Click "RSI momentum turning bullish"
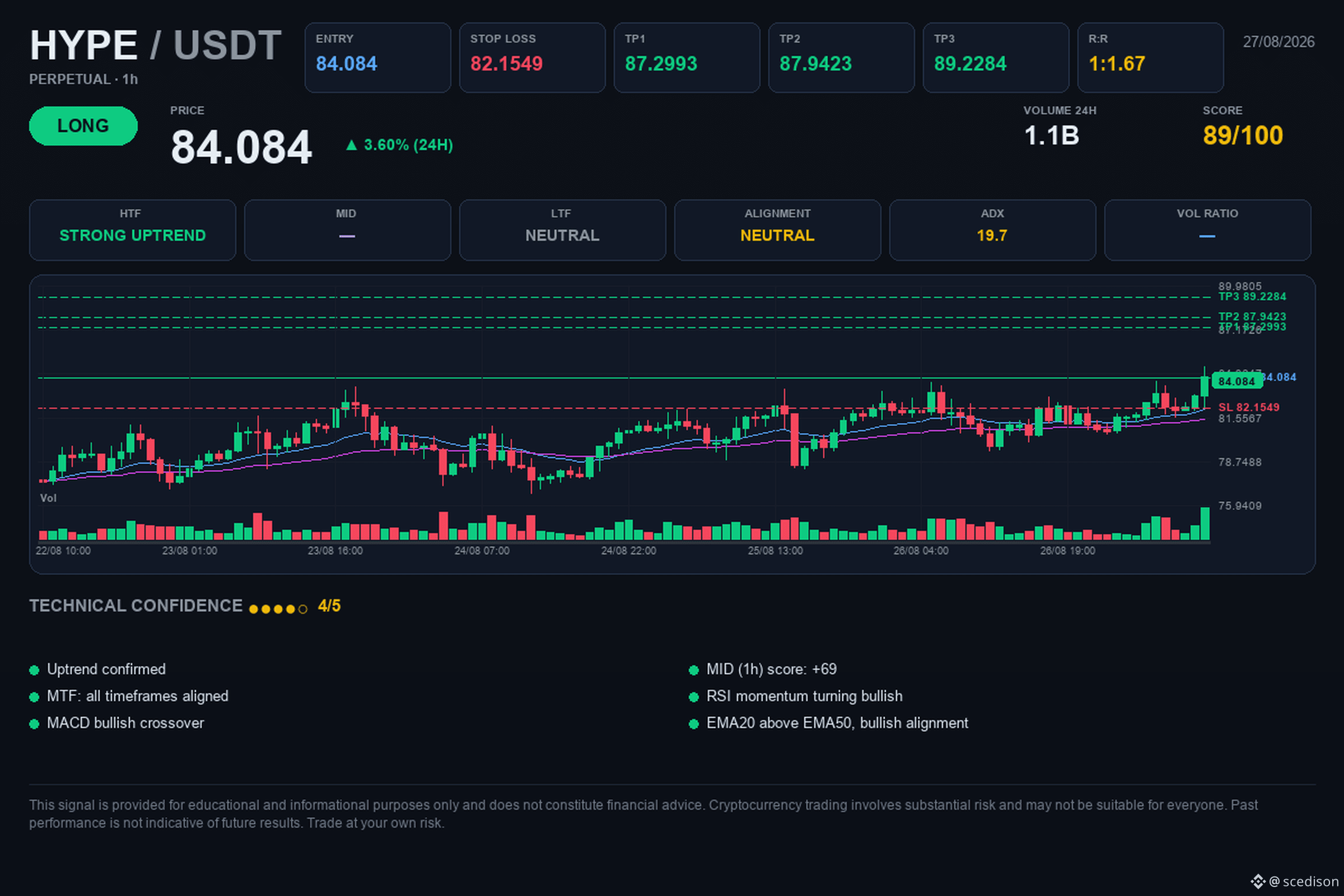Image resolution: width=1344 pixels, height=896 pixels. [x=805, y=696]
